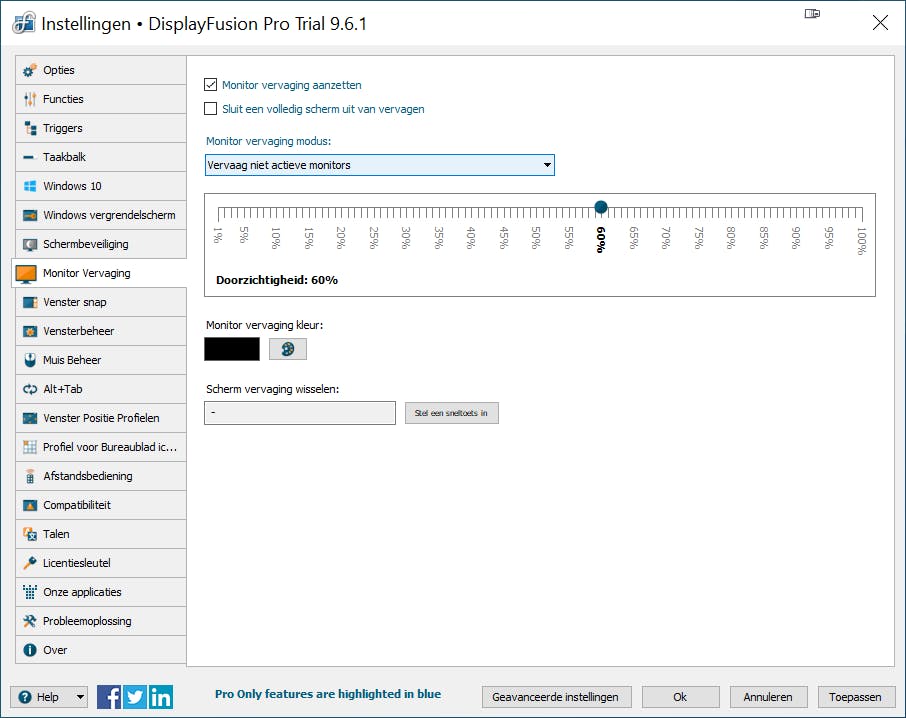Open Onze applicaties dots icon

pos(29,592)
